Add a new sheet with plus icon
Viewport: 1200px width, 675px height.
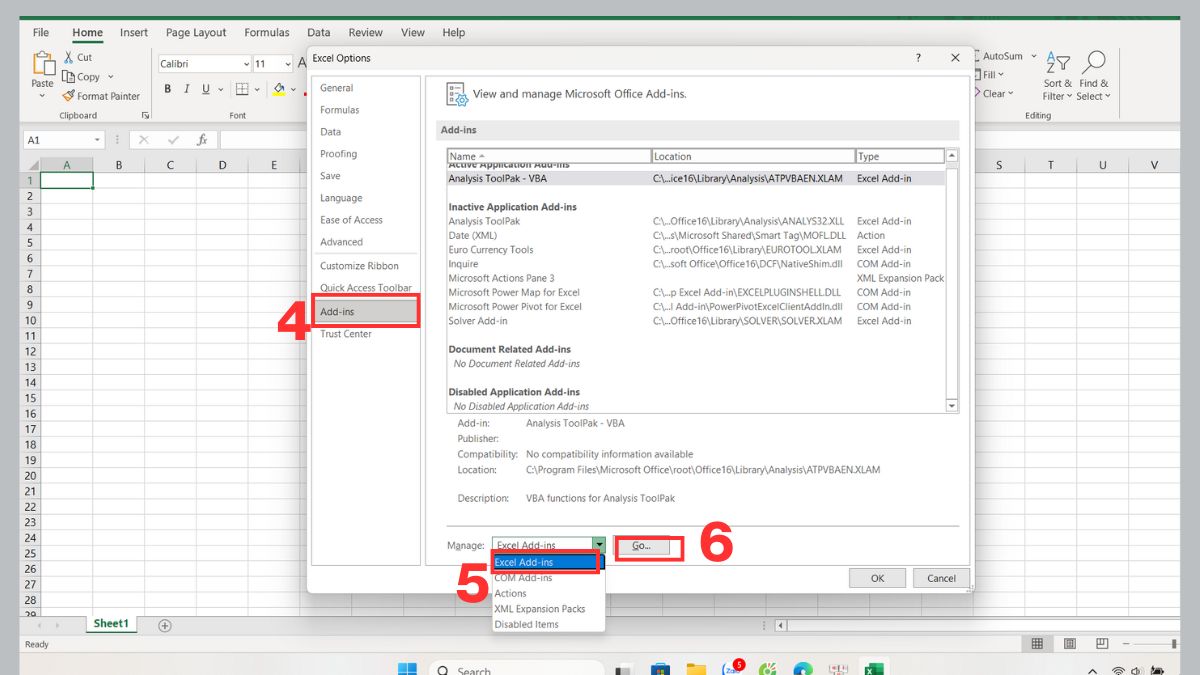point(165,625)
